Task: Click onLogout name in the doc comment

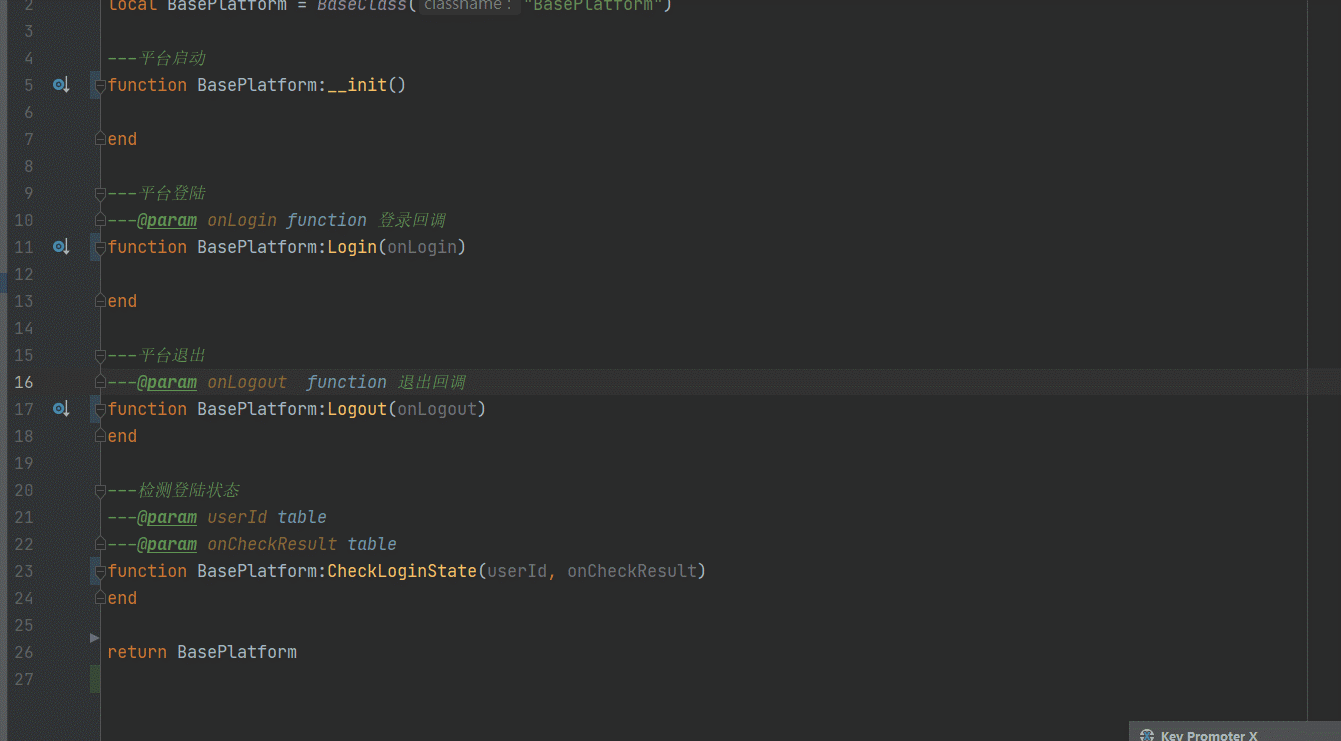Action: pos(247,382)
